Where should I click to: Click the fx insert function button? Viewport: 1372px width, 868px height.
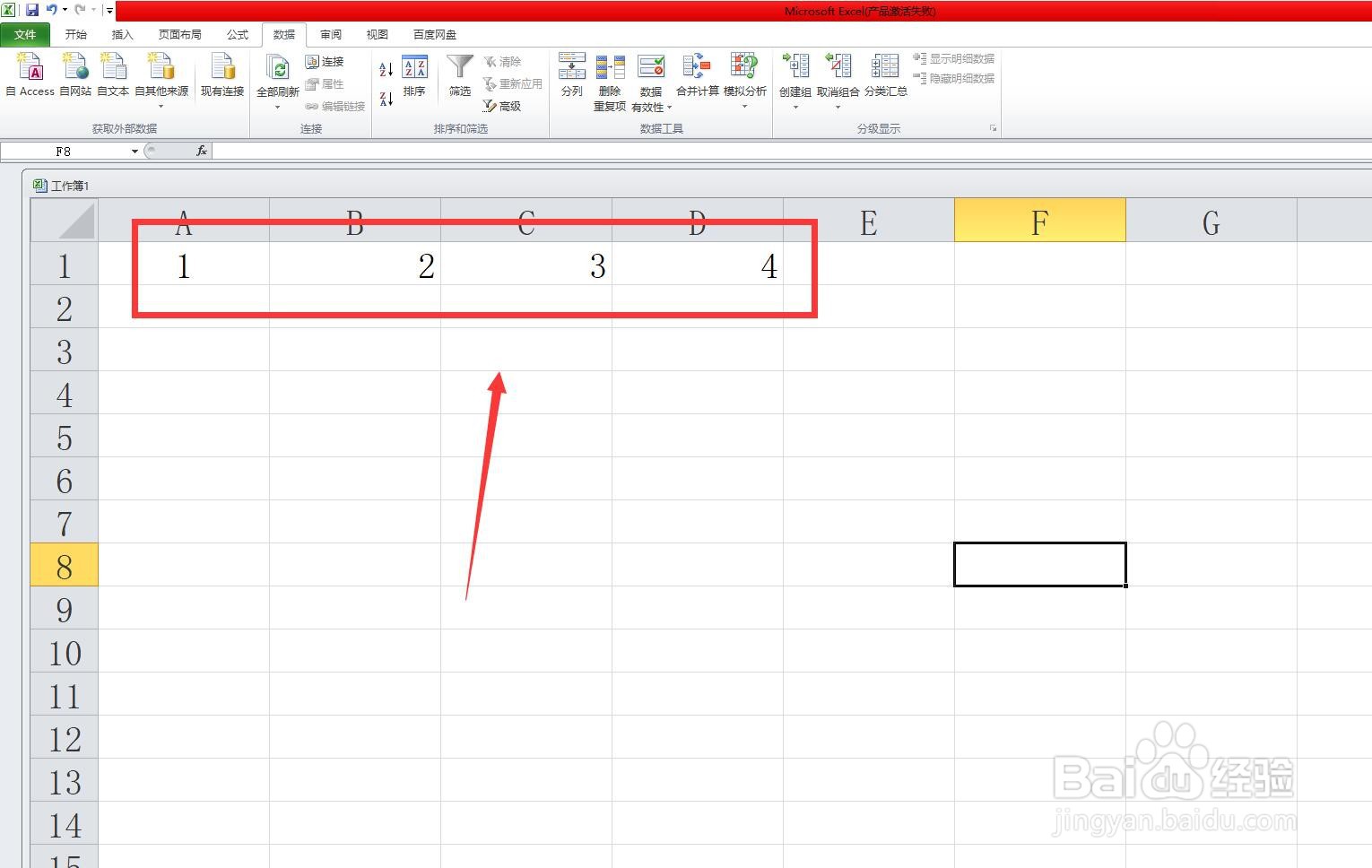coord(202,152)
